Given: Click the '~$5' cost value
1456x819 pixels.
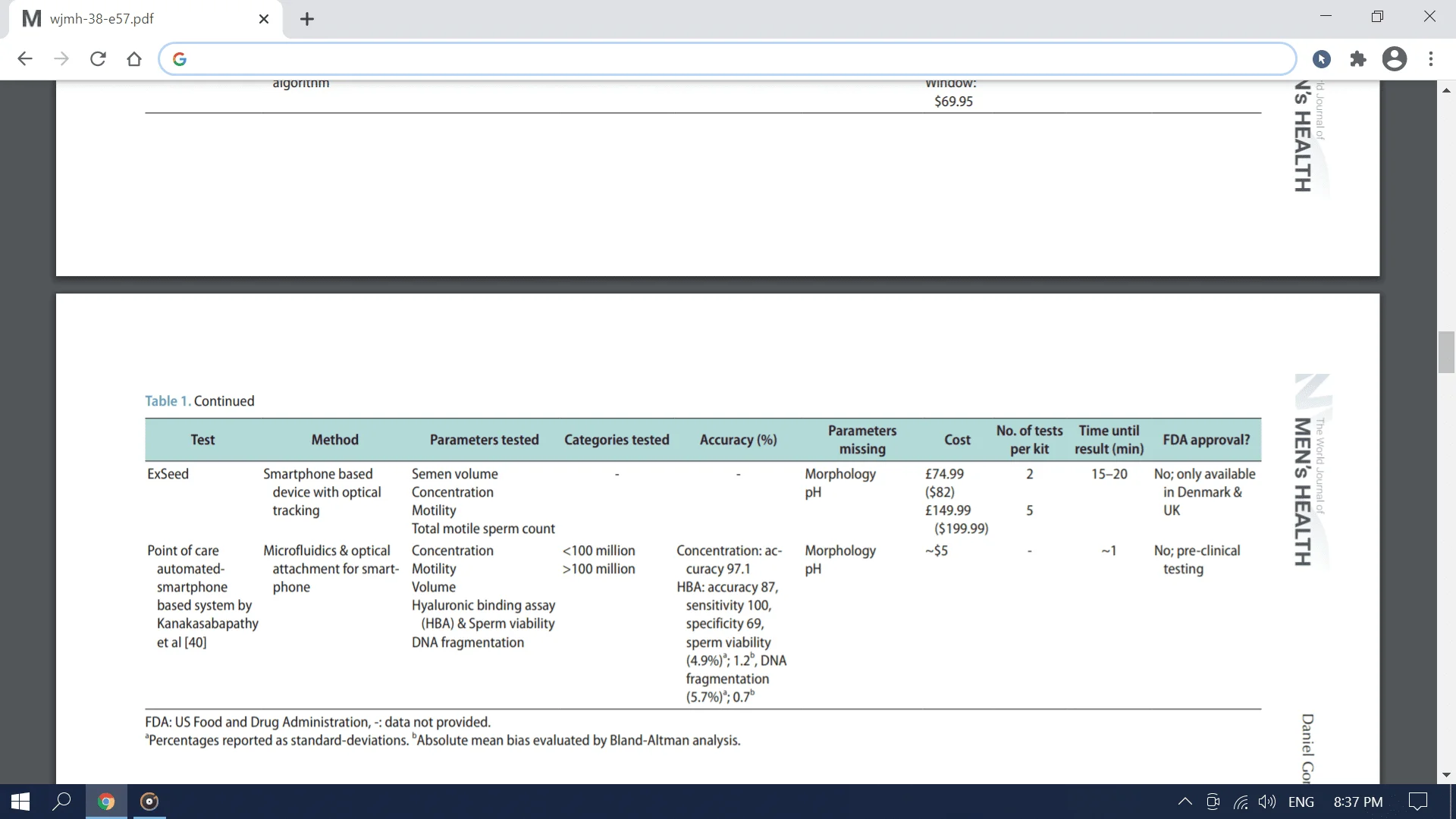Looking at the screenshot, I should [936, 551].
